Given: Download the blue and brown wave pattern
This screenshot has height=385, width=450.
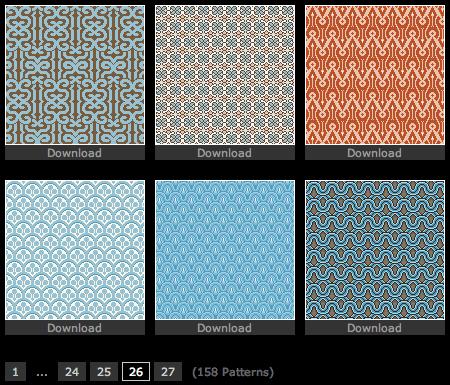Looking at the screenshot, I should point(375,328).
